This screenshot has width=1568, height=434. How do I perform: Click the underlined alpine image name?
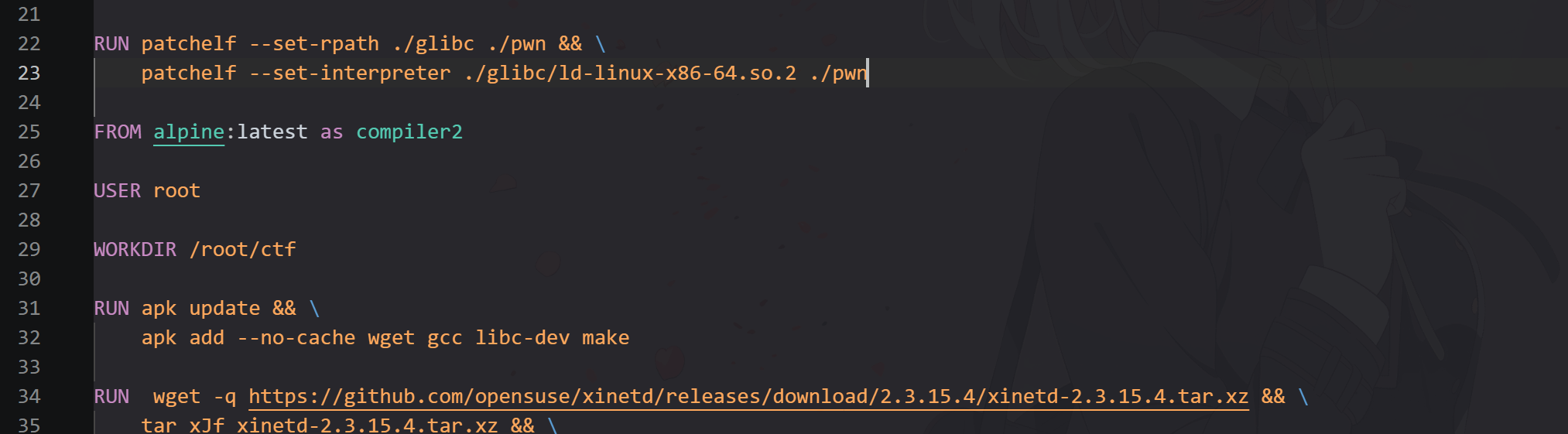pos(189,132)
